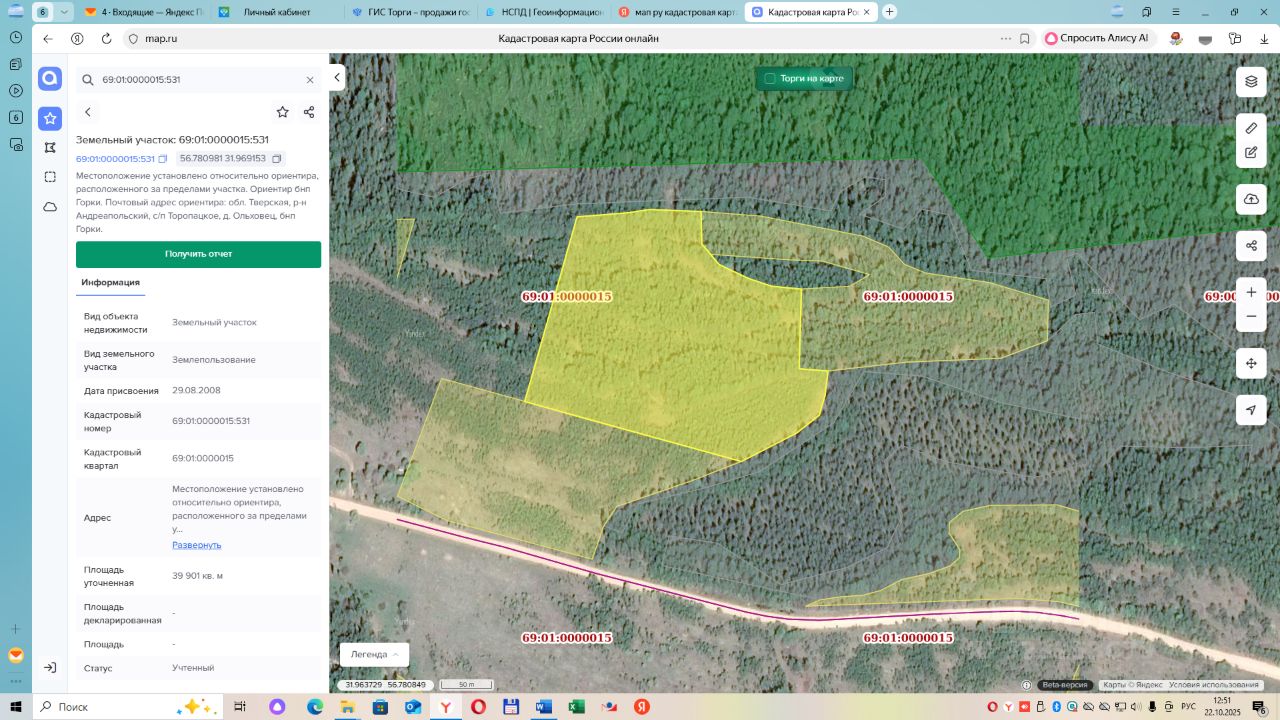Clear the cadastral number search field
The image size is (1280, 720).
310,80
